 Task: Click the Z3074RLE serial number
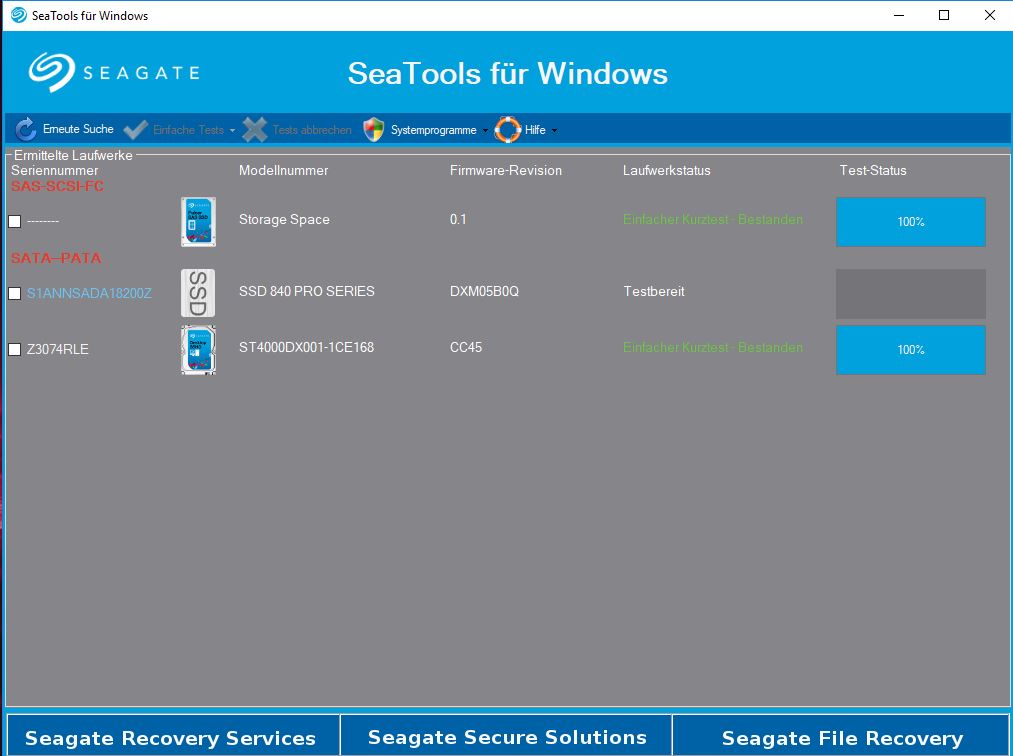57,350
